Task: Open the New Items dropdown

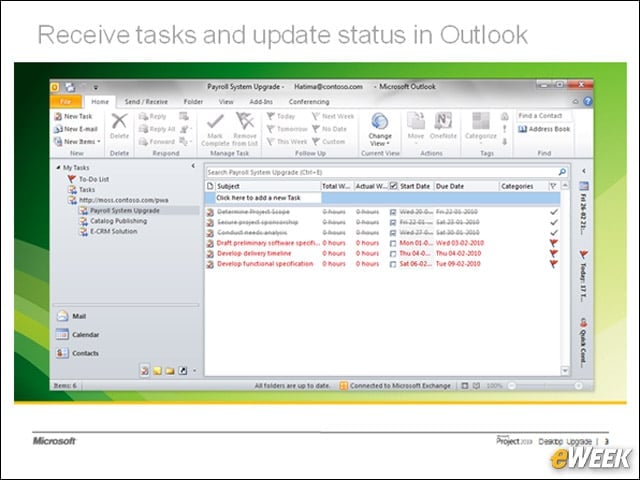Action: 78,142
